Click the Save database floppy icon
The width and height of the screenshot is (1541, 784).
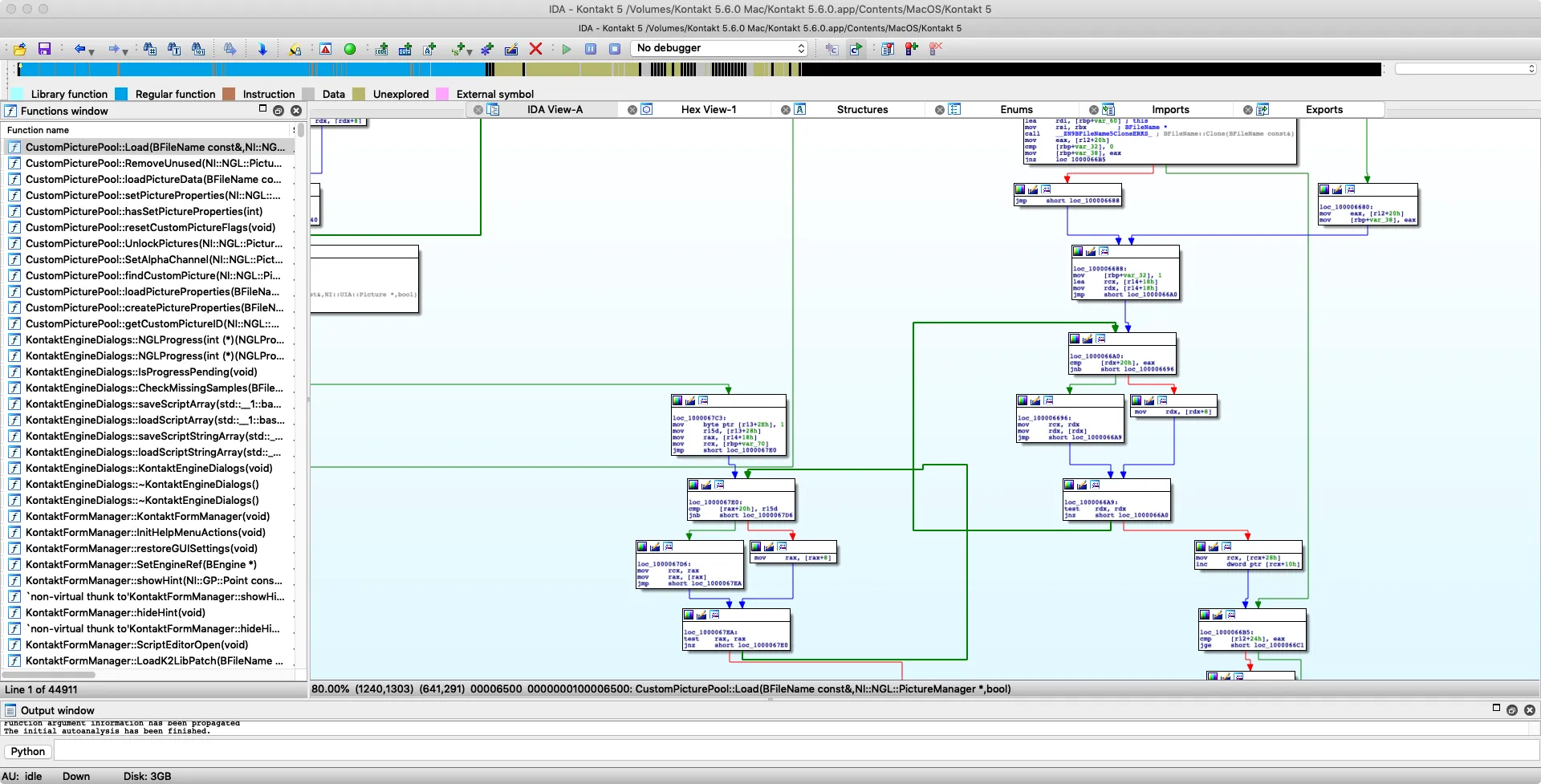pyautogui.click(x=44, y=49)
